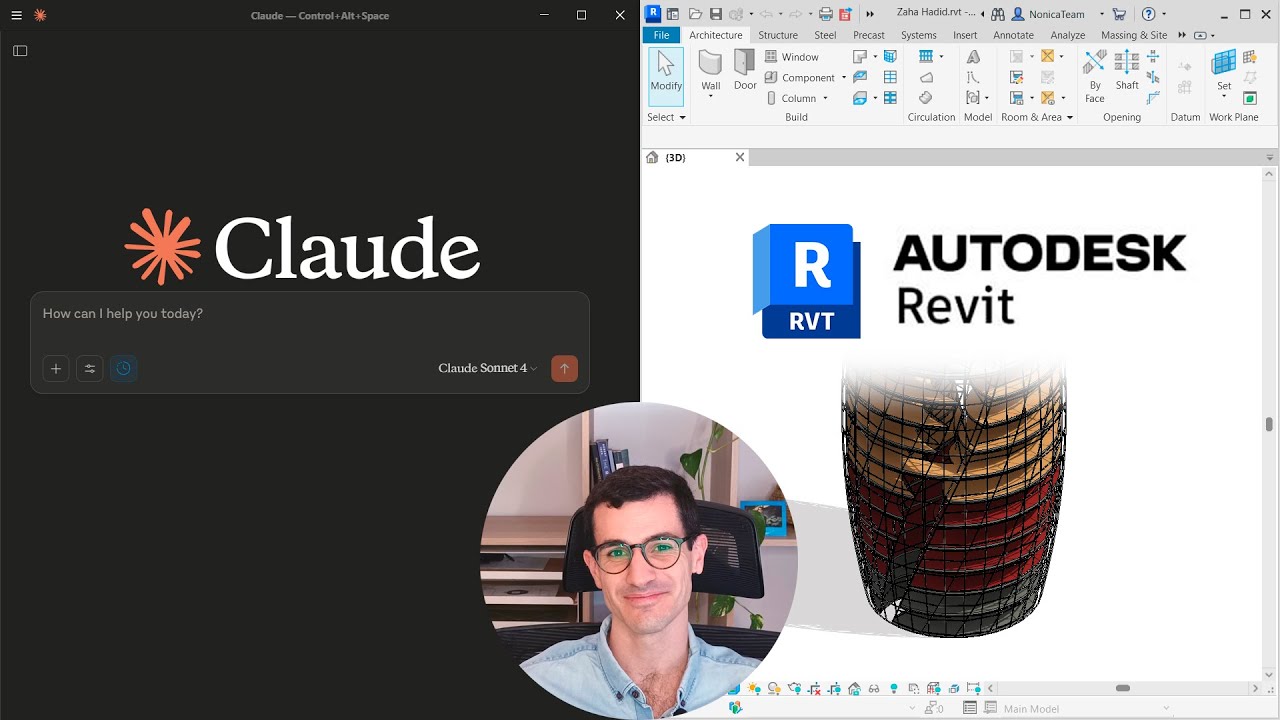The image size is (1280, 720).
Task: Switch to the Annotate ribbon tab
Action: pos(1014,35)
